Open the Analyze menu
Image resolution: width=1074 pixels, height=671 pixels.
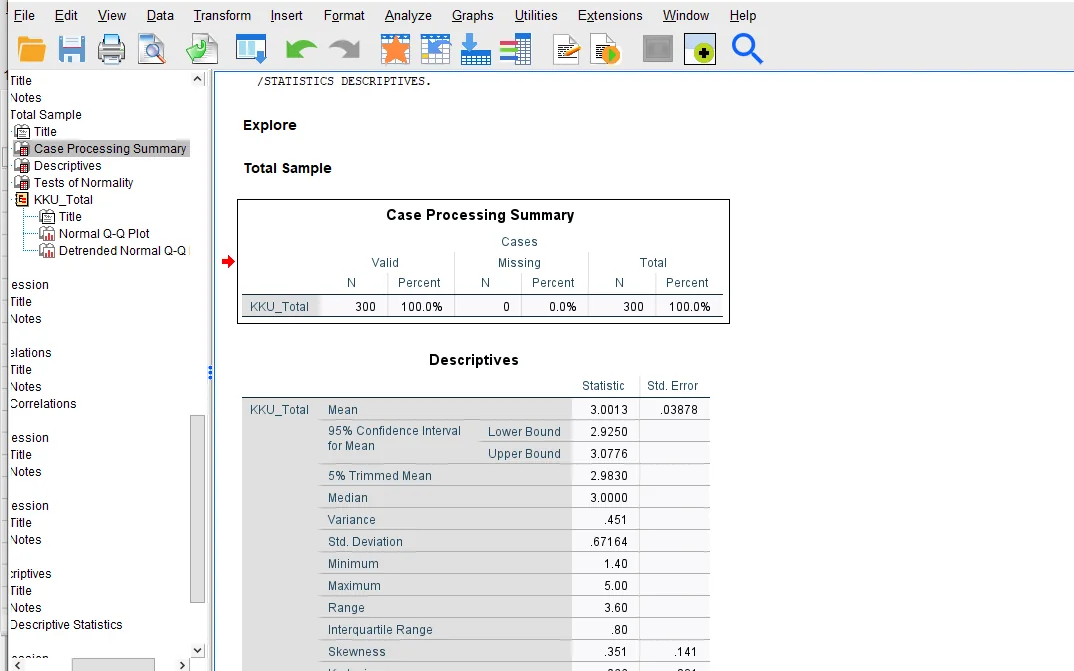(408, 15)
